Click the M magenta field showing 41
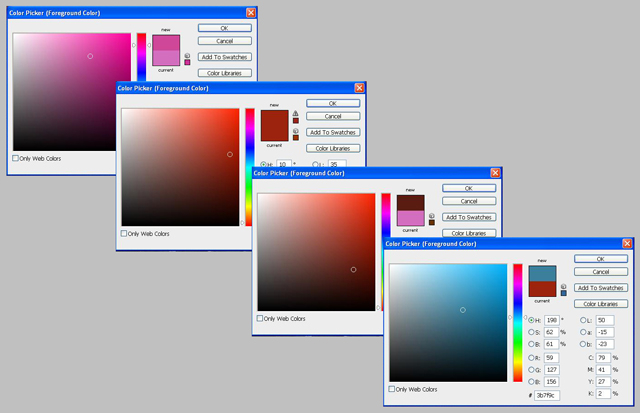 (603, 369)
